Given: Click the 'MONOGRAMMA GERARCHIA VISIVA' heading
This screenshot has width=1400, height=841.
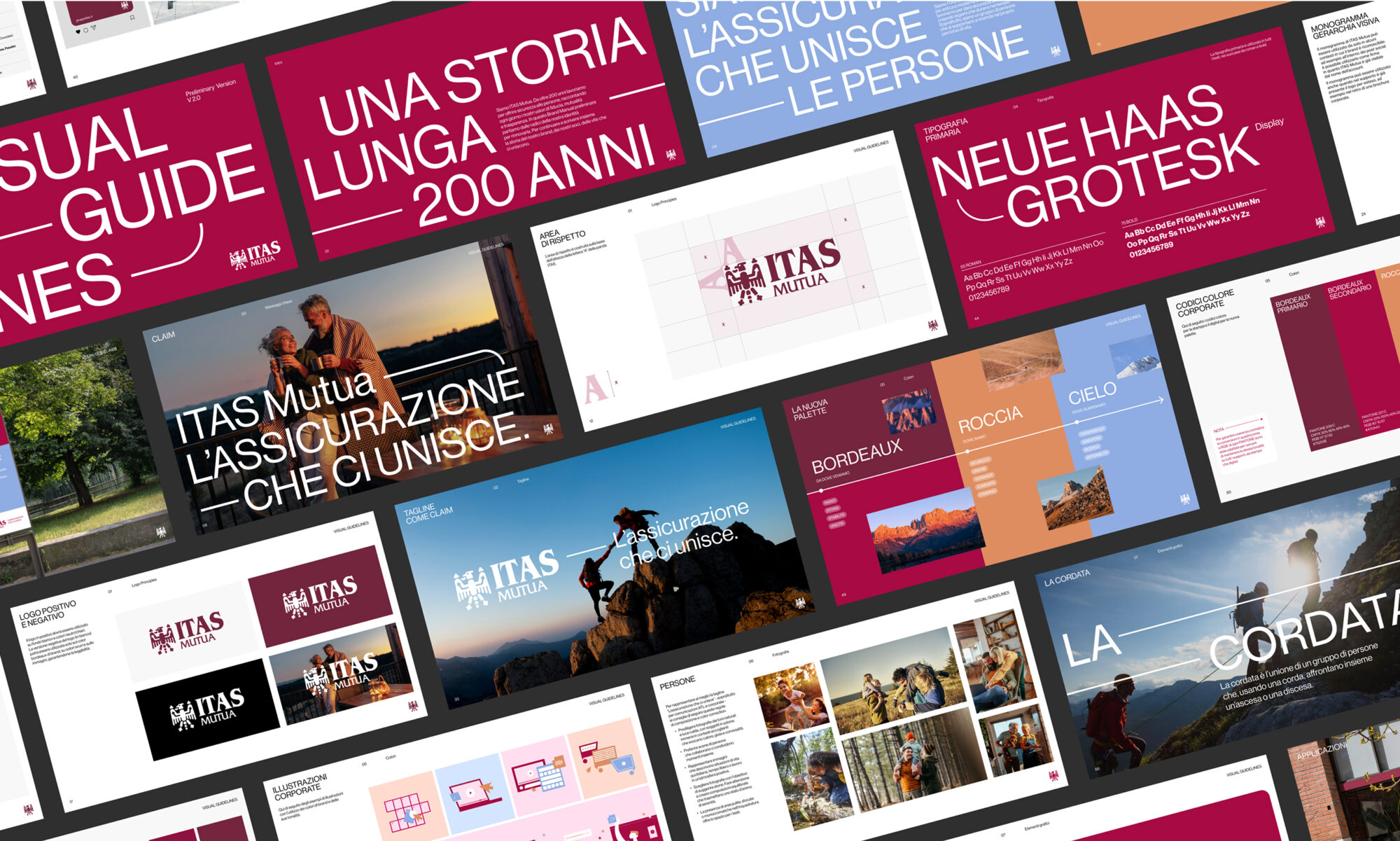Looking at the screenshot, I should [1345, 27].
